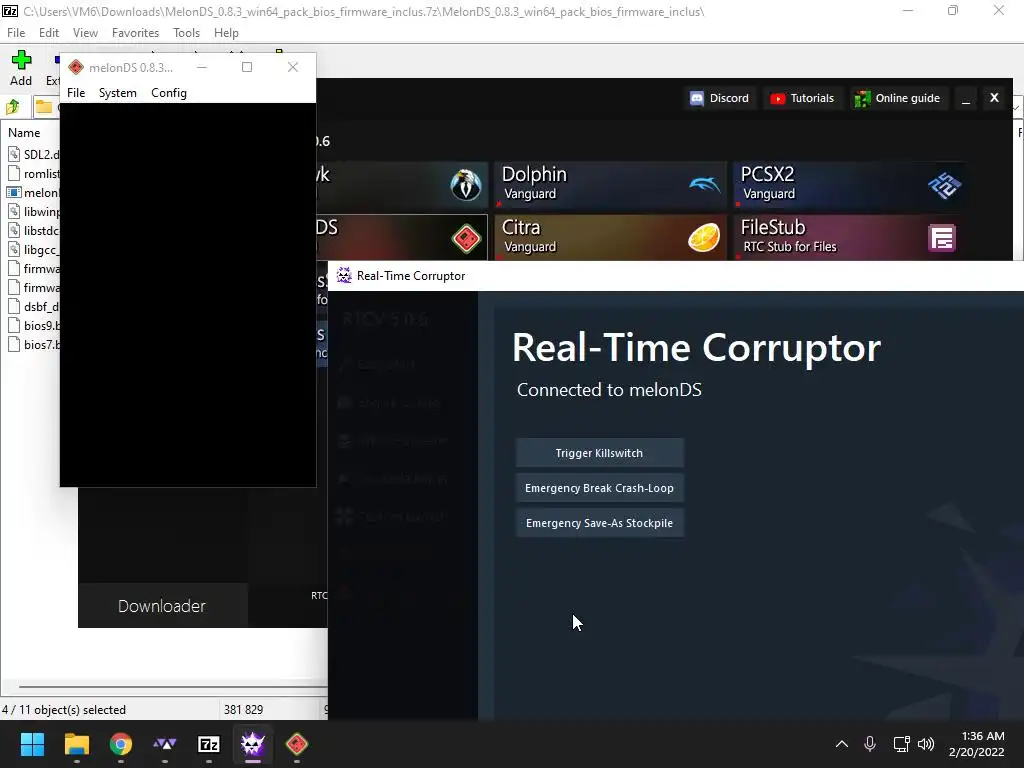Select romlist file in 7-Zip list
The width and height of the screenshot is (1024, 768).
[x=33, y=174]
